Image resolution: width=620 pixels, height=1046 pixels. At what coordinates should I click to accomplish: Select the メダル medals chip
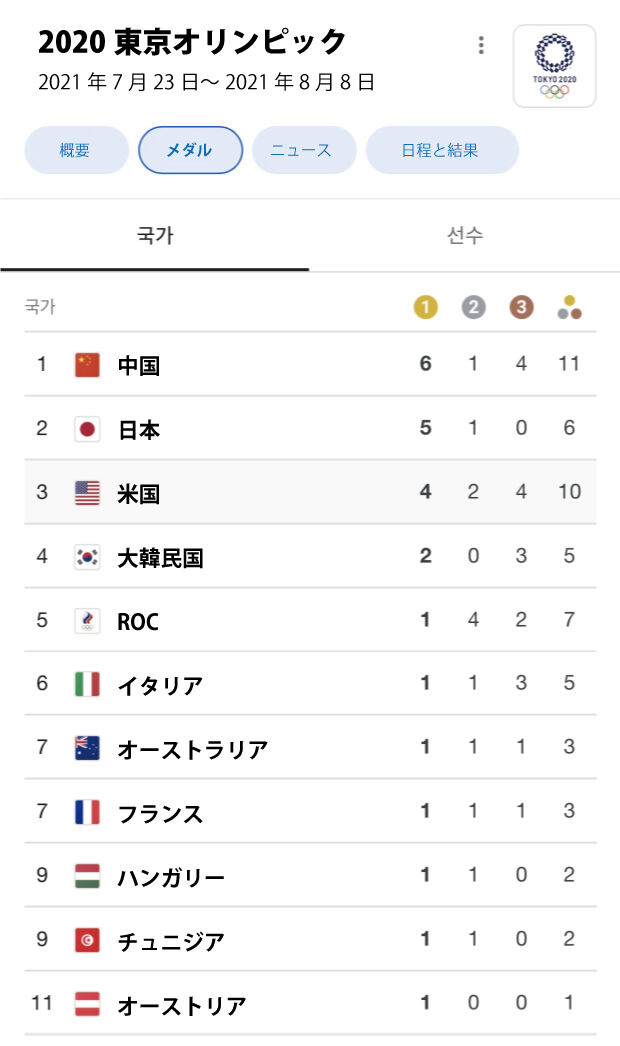[x=190, y=150]
